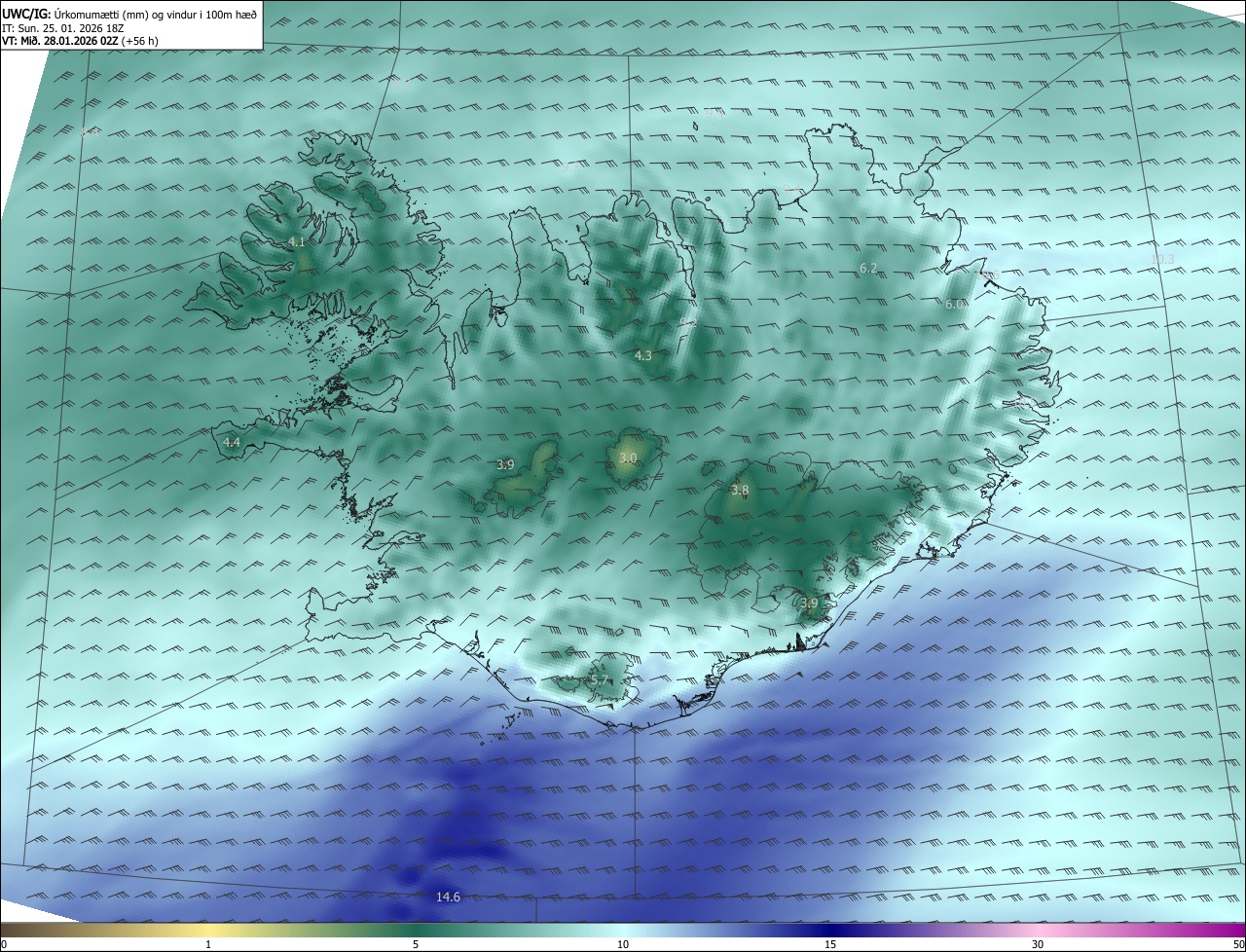This screenshot has width=1246, height=952.
Task: Click the 3.8 value on the map
Action: point(740,491)
